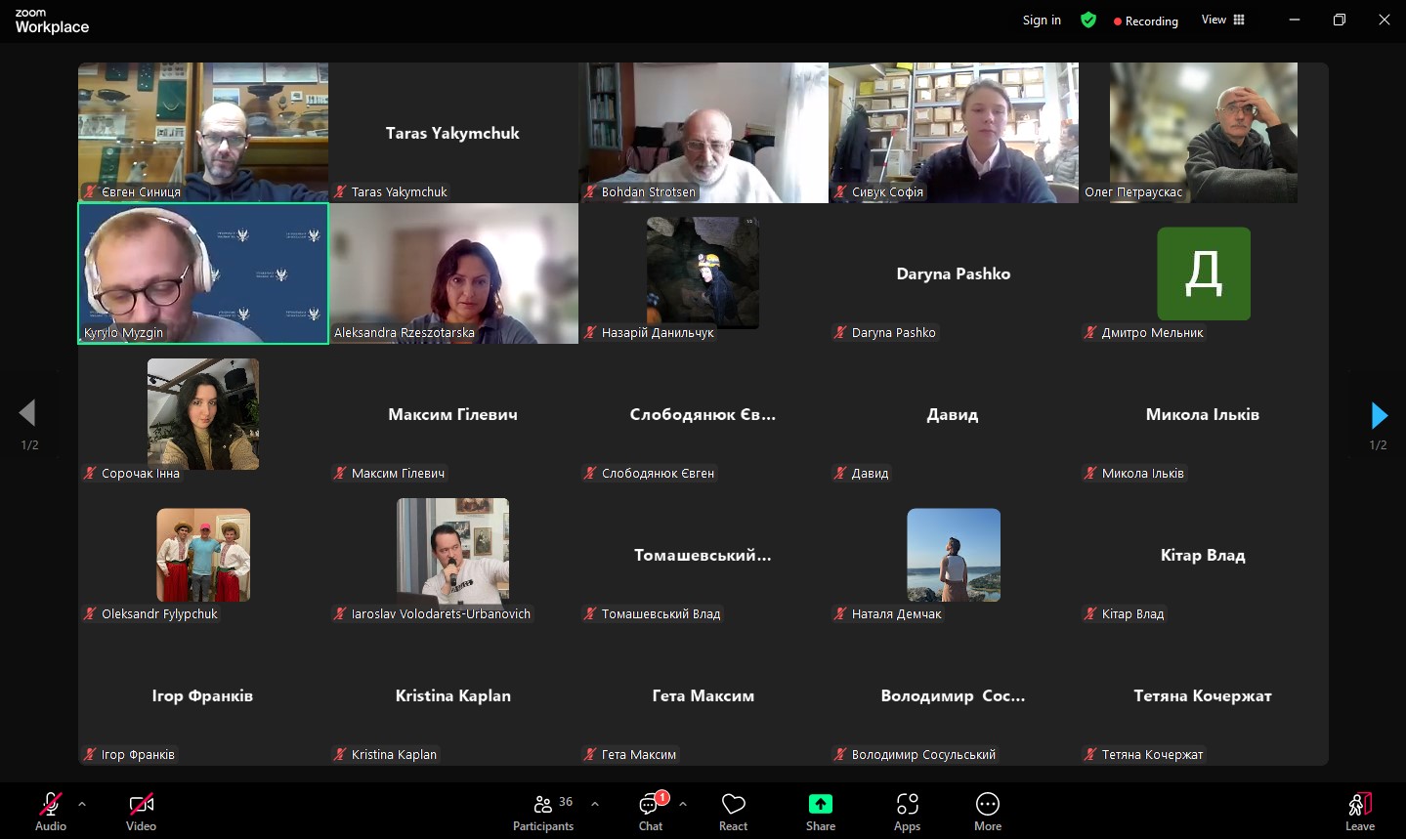Click the red Recording indicator
The width and height of the screenshot is (1406, 840).
click(x=1146, y=21)
